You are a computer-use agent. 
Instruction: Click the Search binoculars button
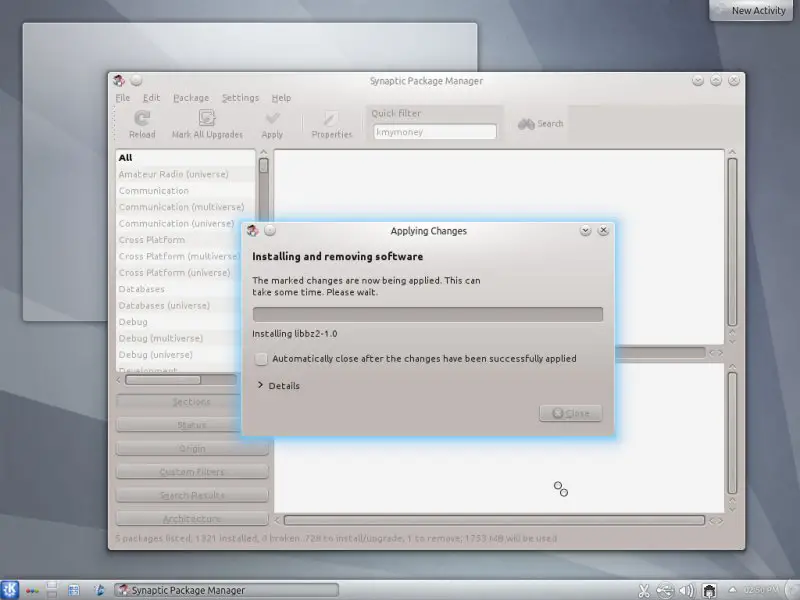[540, 124]
